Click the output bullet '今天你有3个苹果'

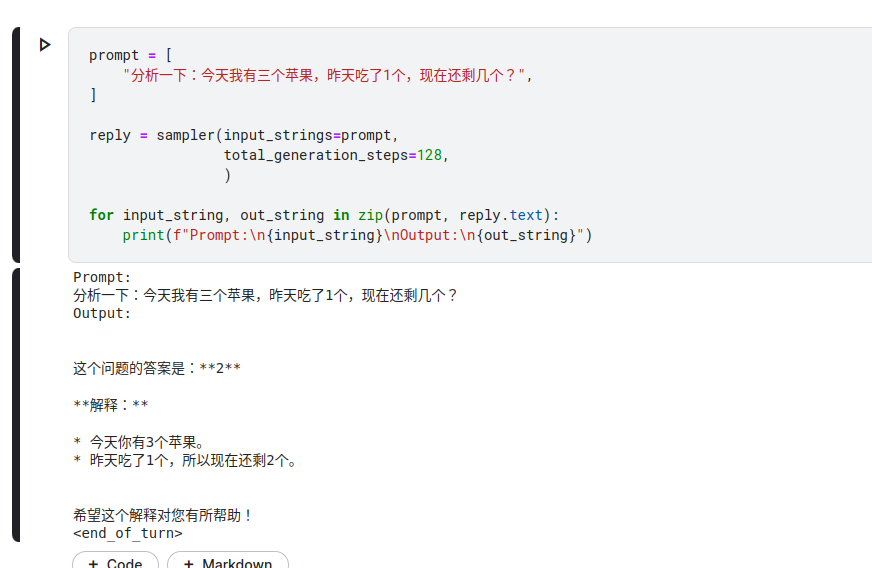(147, 442)
